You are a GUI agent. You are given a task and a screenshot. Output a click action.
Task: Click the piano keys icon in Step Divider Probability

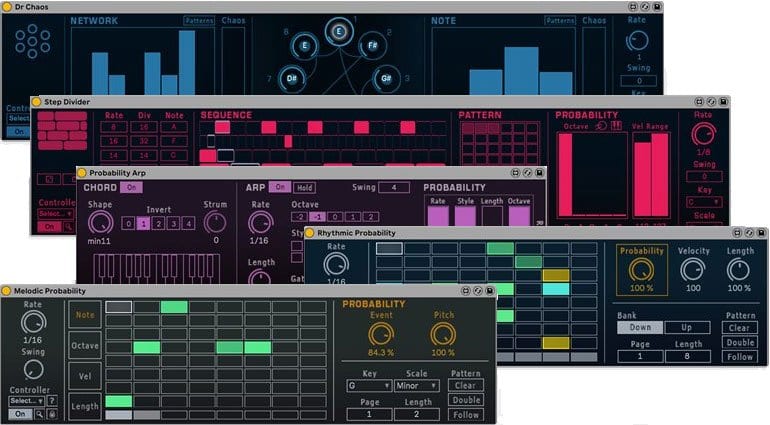[x=616, y=126]
